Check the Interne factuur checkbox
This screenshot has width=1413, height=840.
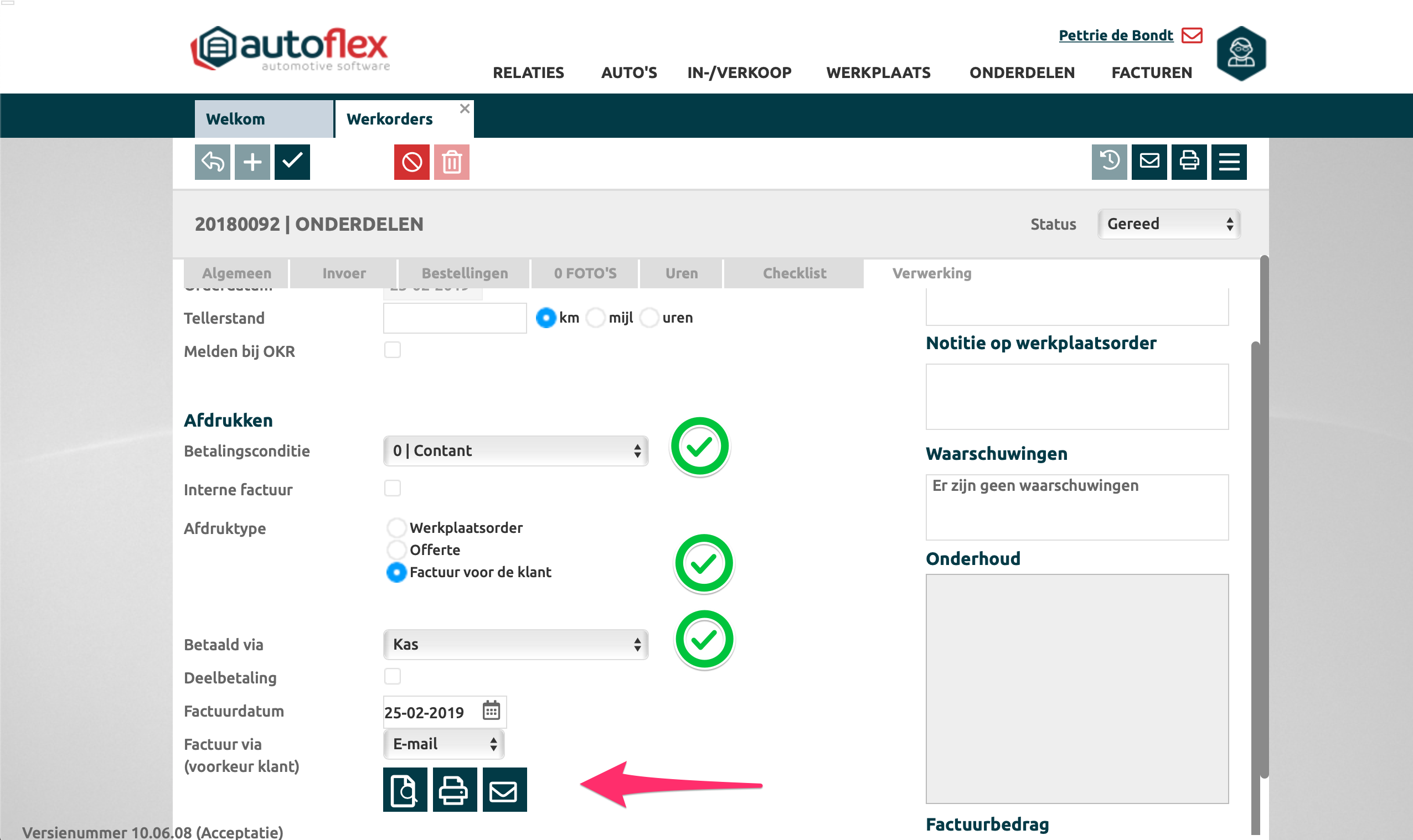click(x=393, y=488)
